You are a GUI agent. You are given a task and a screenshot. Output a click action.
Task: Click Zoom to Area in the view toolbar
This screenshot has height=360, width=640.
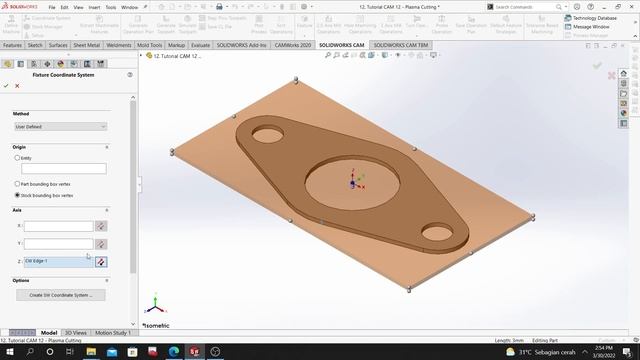click(x=336, y=55)
